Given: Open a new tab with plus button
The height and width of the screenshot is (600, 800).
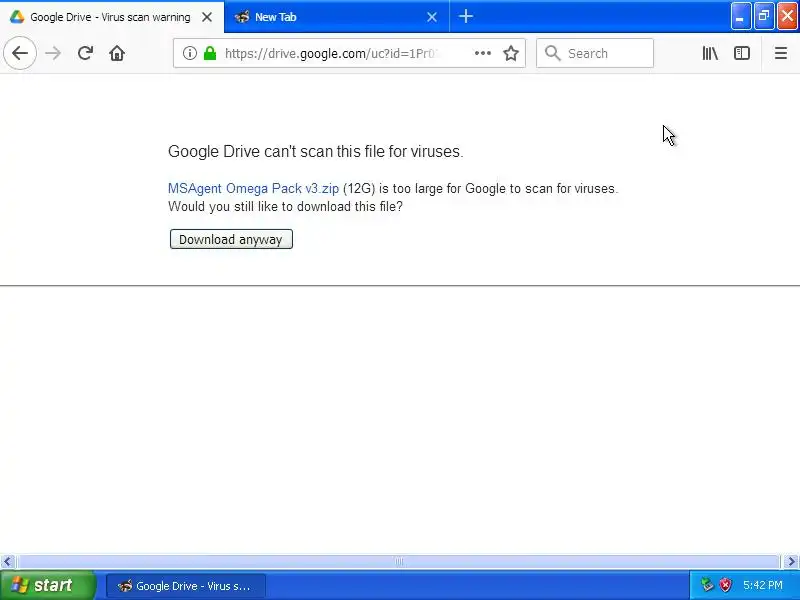Looking at the screenshot, I should (466, 16).
